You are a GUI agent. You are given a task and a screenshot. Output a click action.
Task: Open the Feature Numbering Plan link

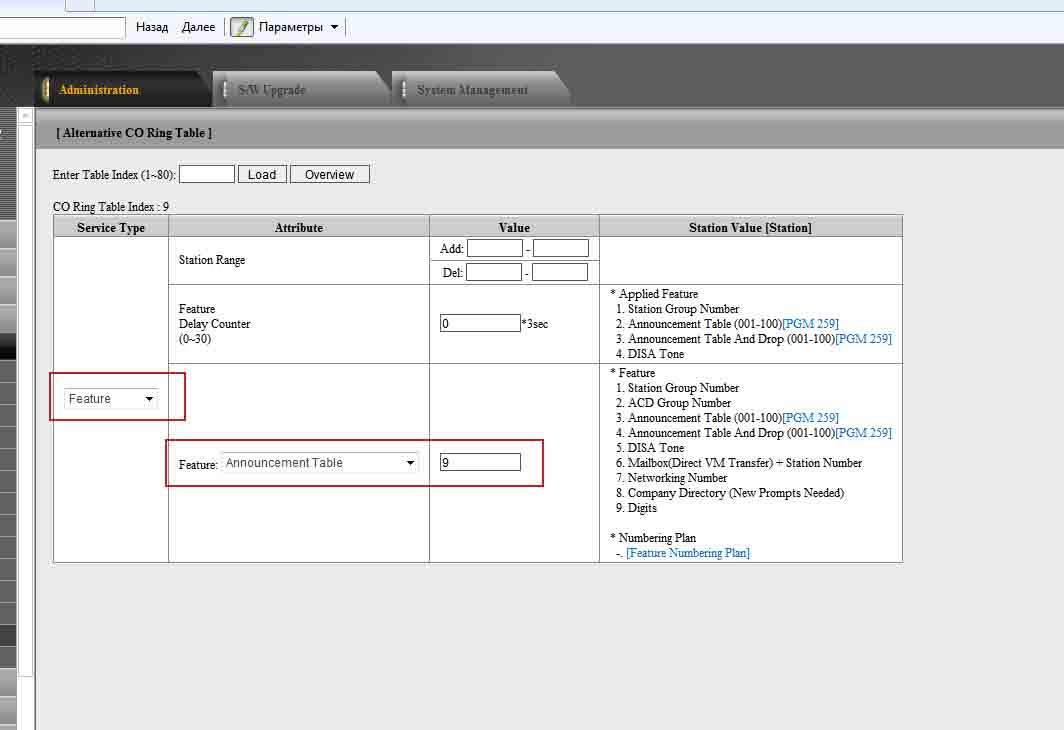[x=688, y=553]
